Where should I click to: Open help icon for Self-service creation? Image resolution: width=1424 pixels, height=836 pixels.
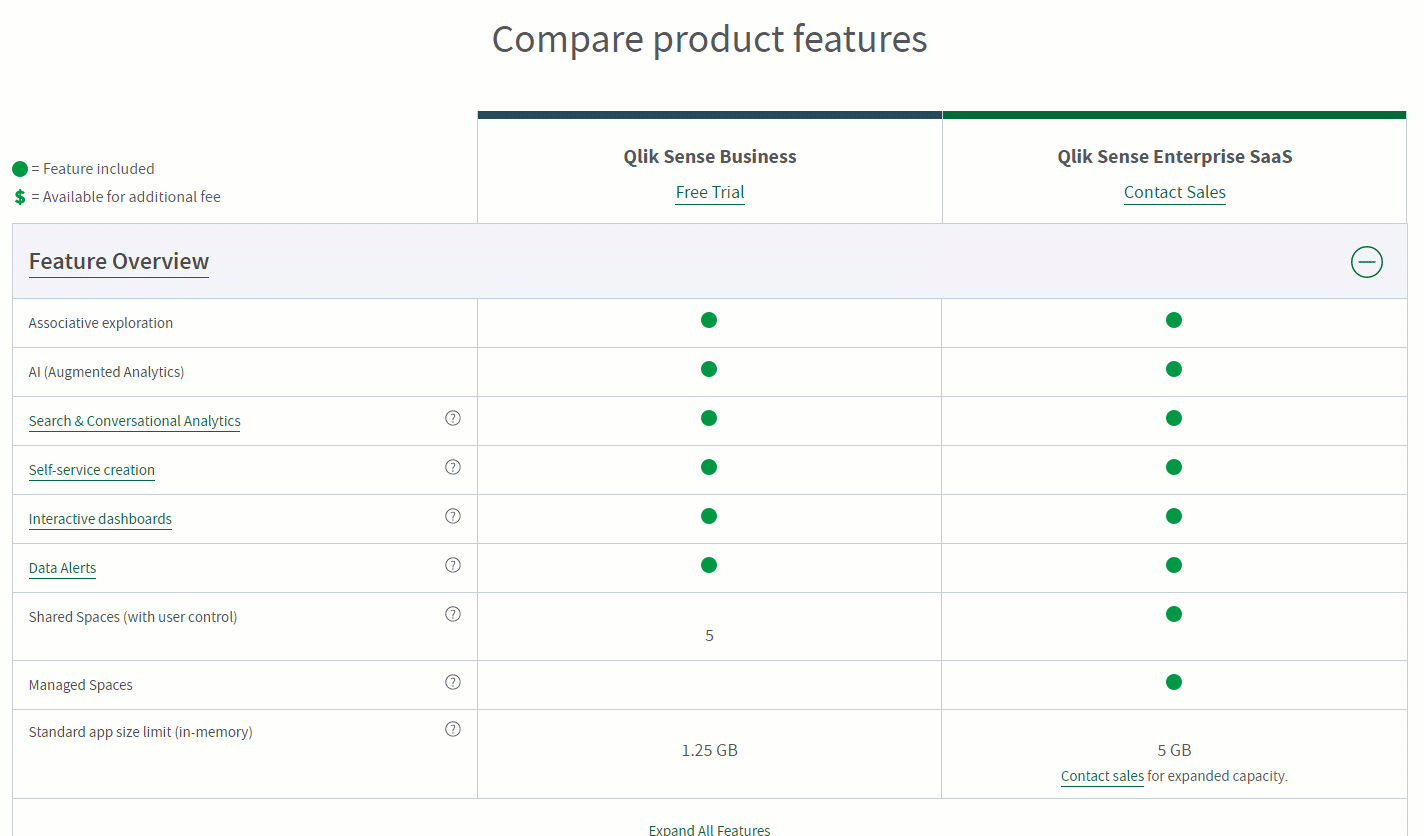(x=453, y=467)
